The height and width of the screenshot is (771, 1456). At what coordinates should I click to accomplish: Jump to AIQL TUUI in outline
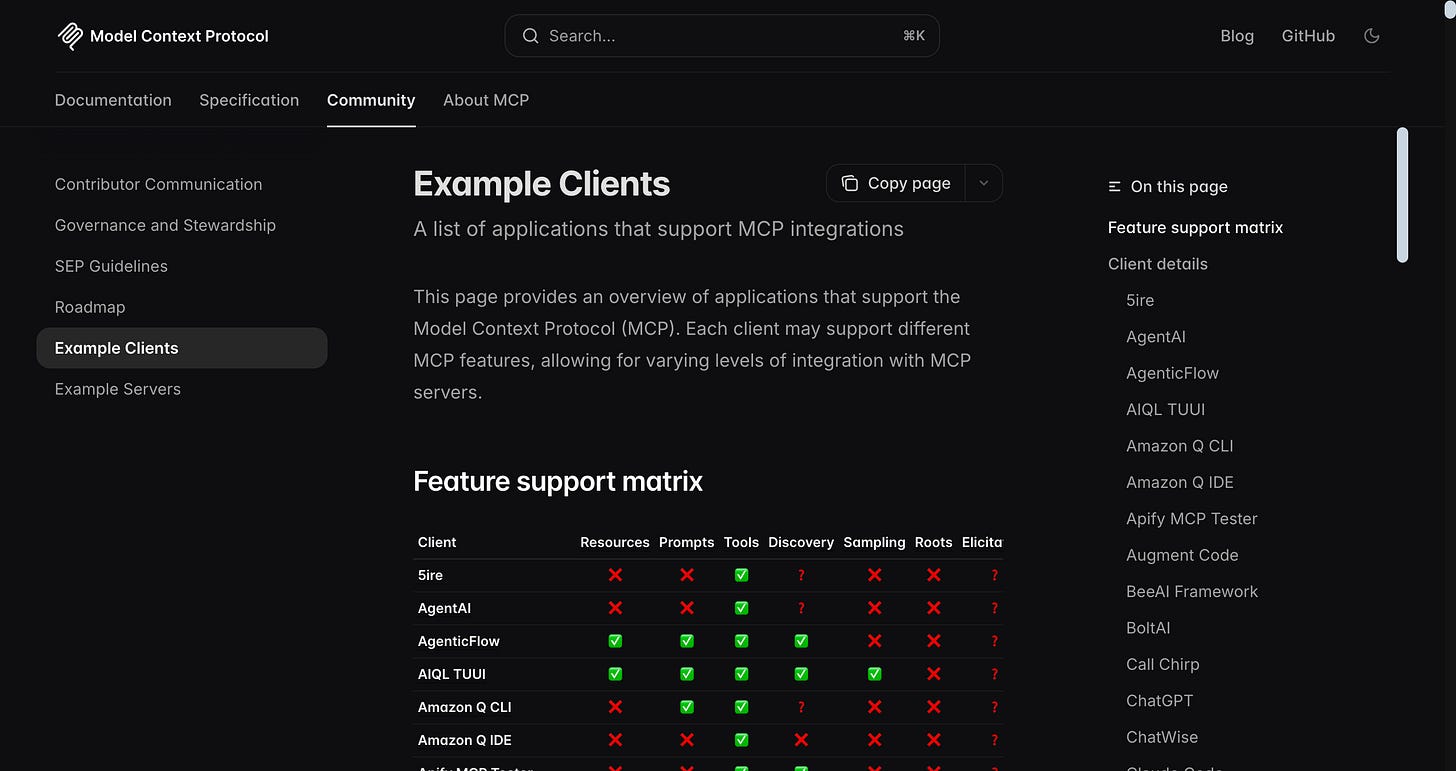coord(1166,410)
